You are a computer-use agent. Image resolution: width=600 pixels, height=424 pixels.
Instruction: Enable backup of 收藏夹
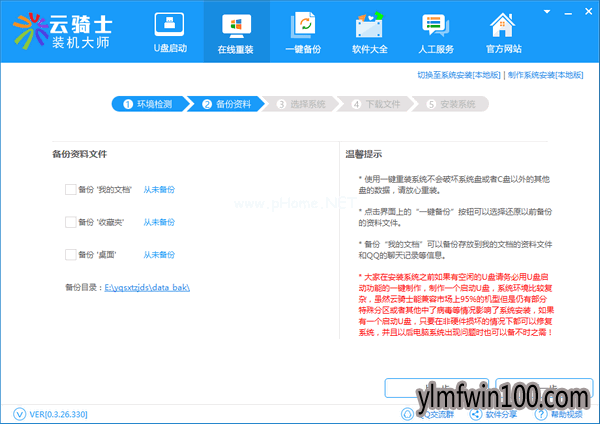[70, 222]
